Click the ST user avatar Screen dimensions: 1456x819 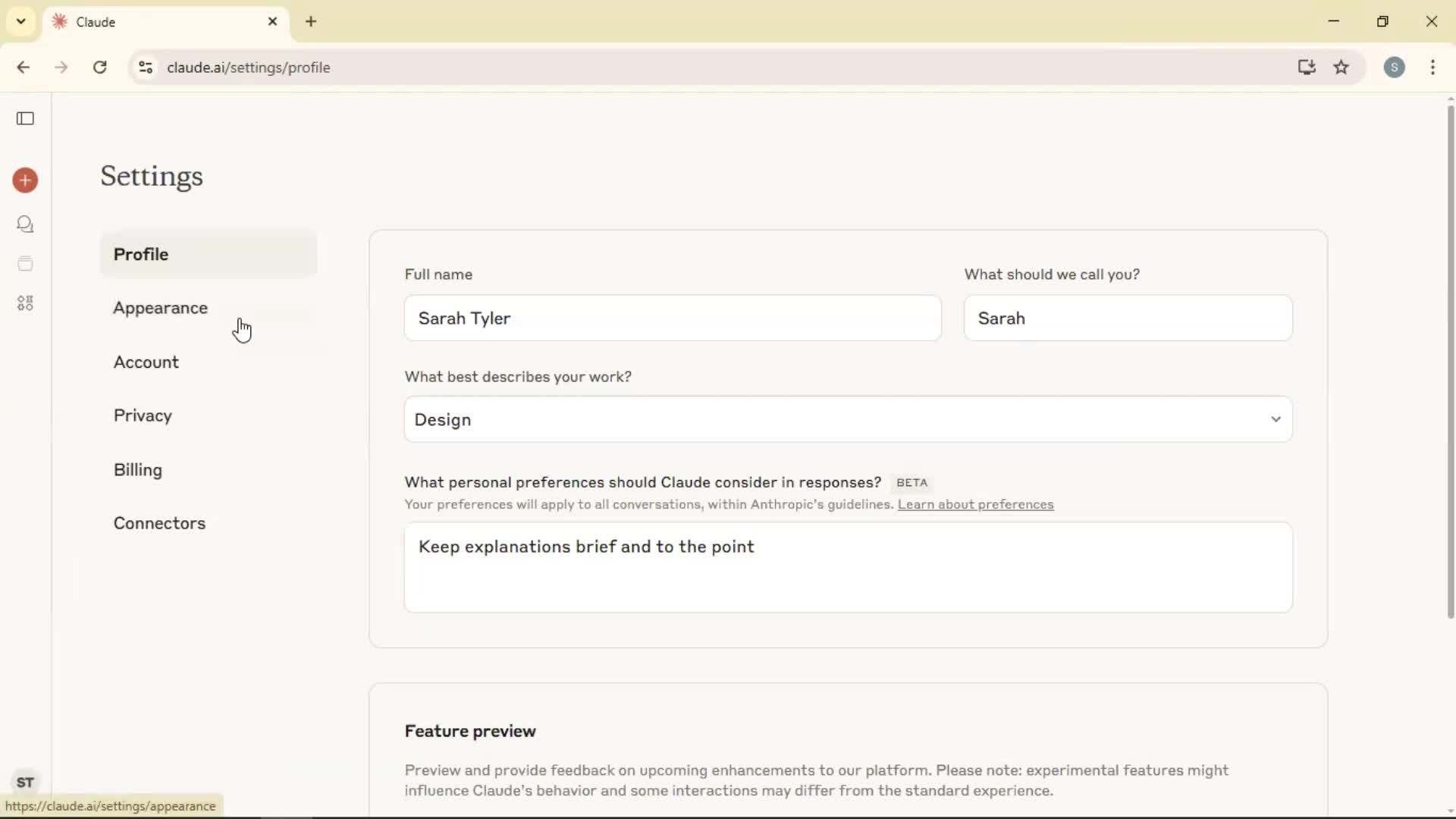coord(25,782)
